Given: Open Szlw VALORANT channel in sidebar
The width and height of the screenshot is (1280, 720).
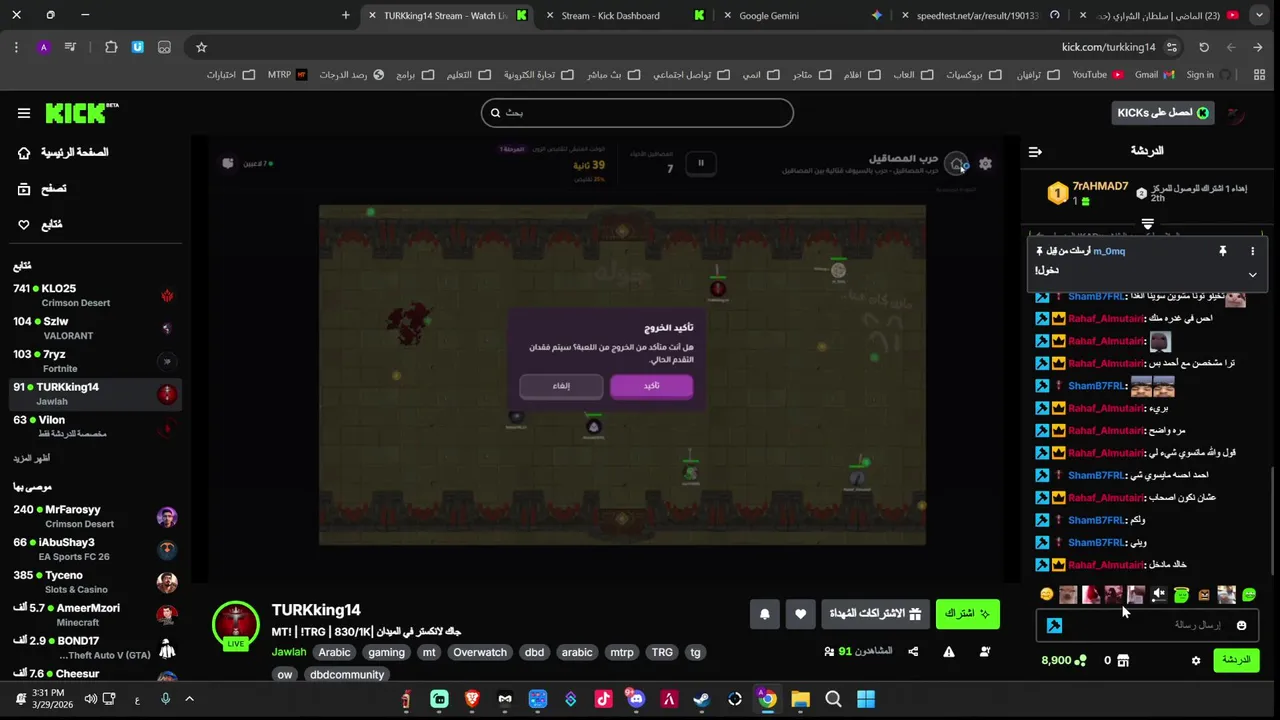Looking at the screenshot, I should tap(95, 328).
